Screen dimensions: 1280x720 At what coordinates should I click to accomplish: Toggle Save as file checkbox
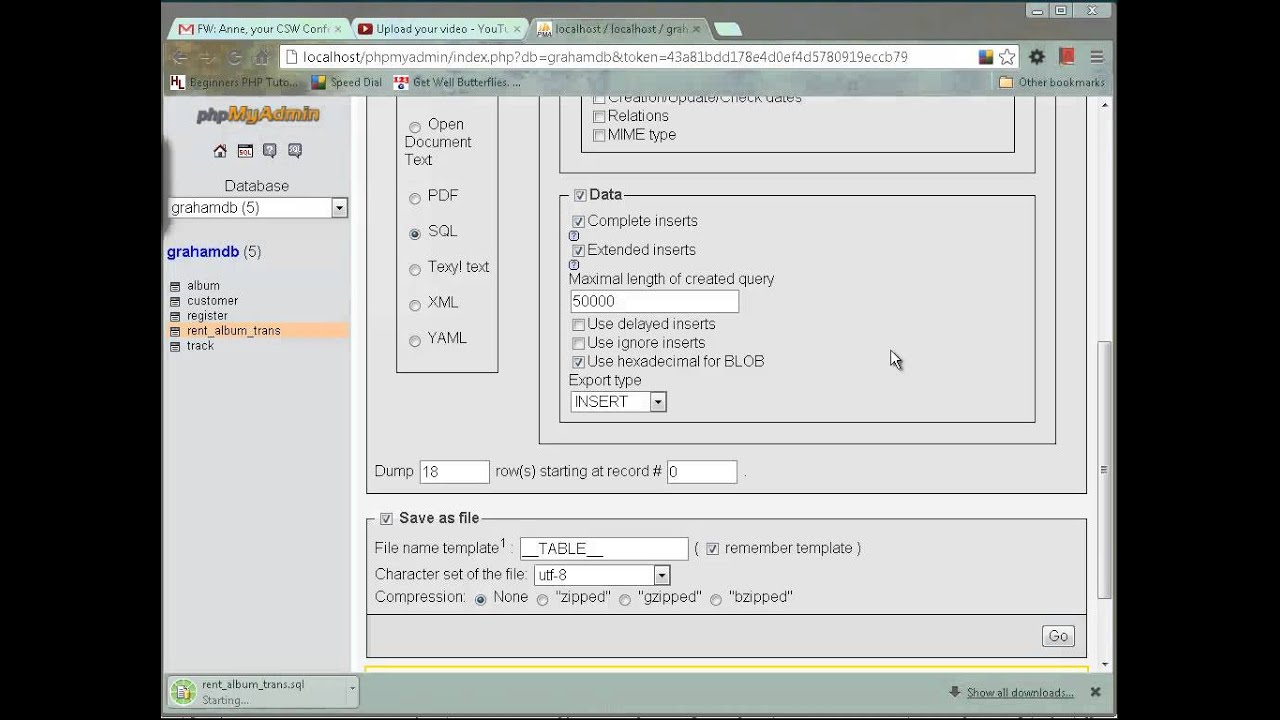386,519
